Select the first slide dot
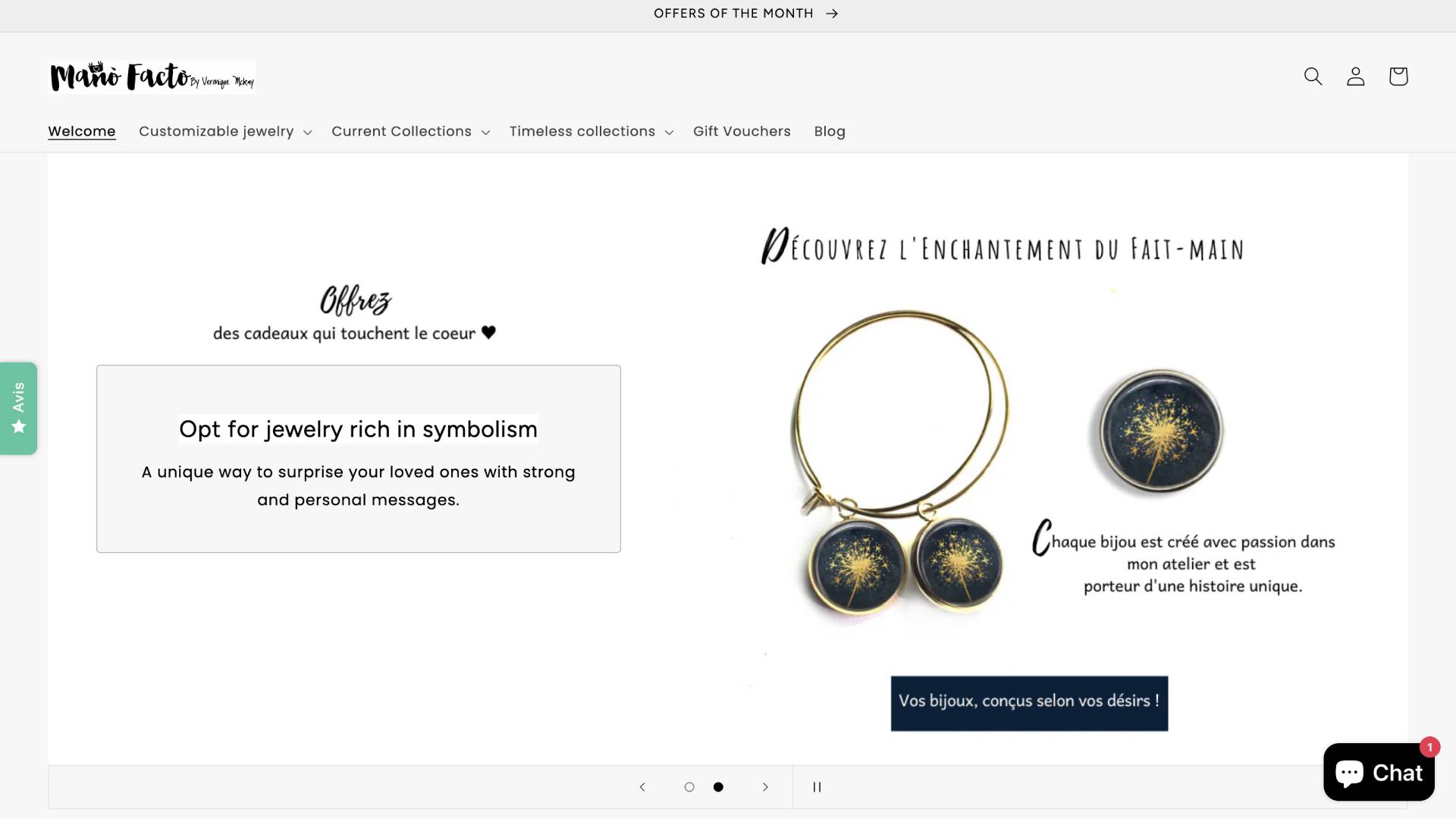The height and width of the screenshot is (819, 1456). tap(689, 787)
